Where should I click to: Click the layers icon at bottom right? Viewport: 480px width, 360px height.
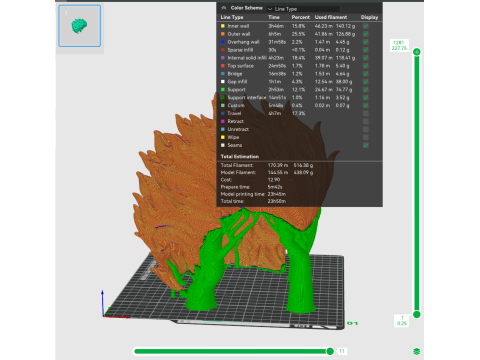(x=416, y=351)
